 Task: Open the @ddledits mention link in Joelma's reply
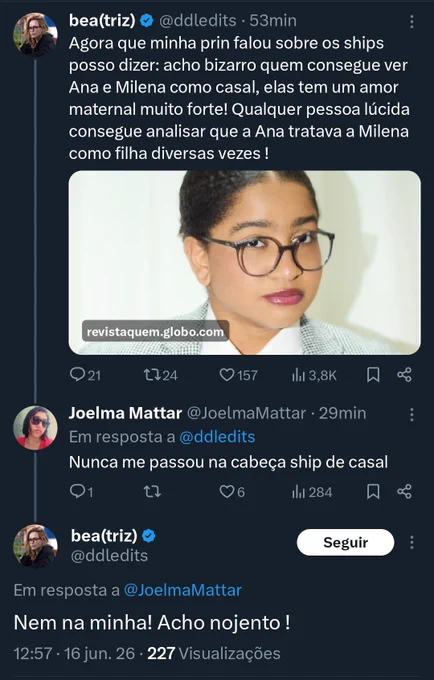tap(217, 437)
